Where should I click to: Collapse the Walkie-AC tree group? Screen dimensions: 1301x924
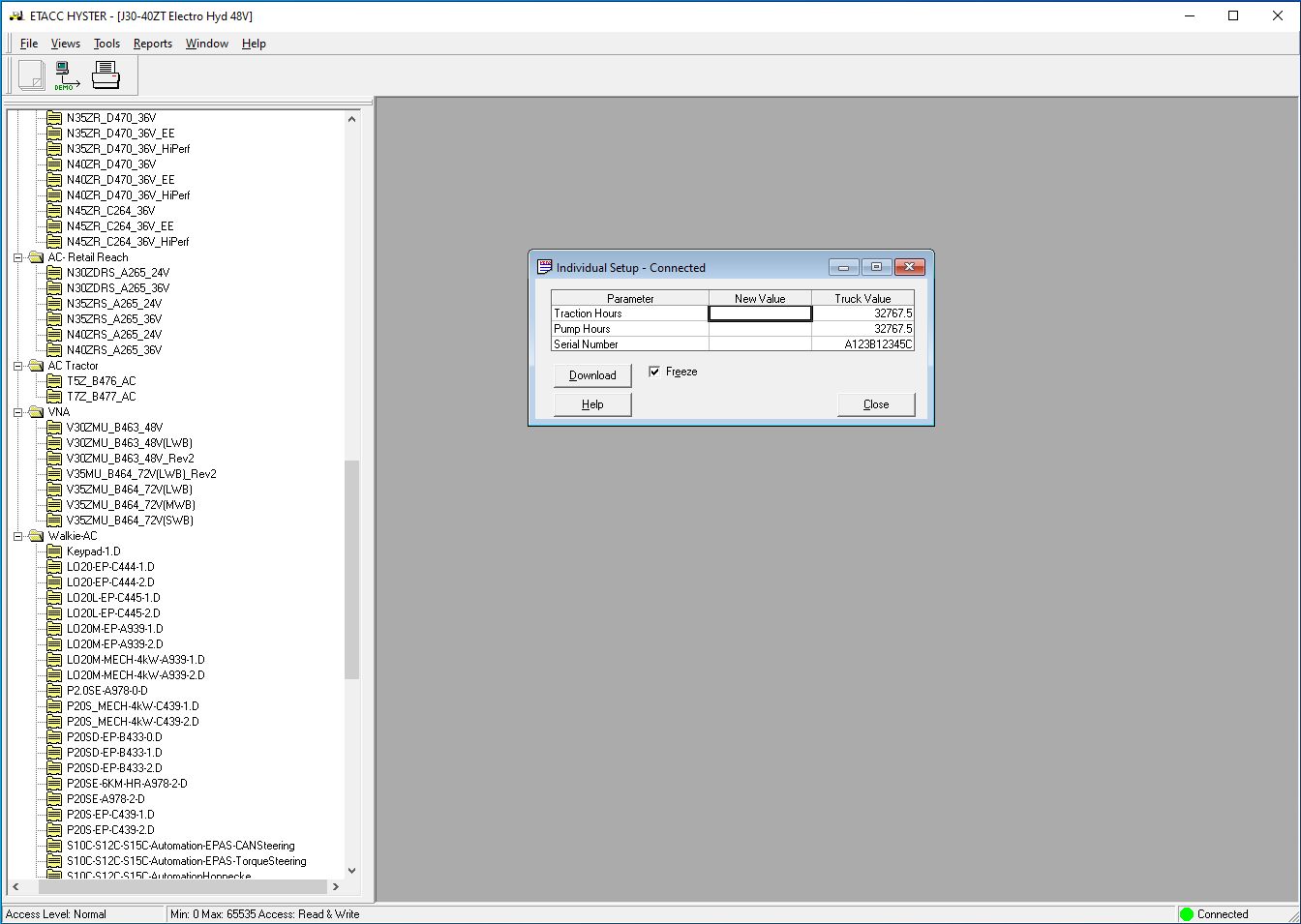(18, 536)
